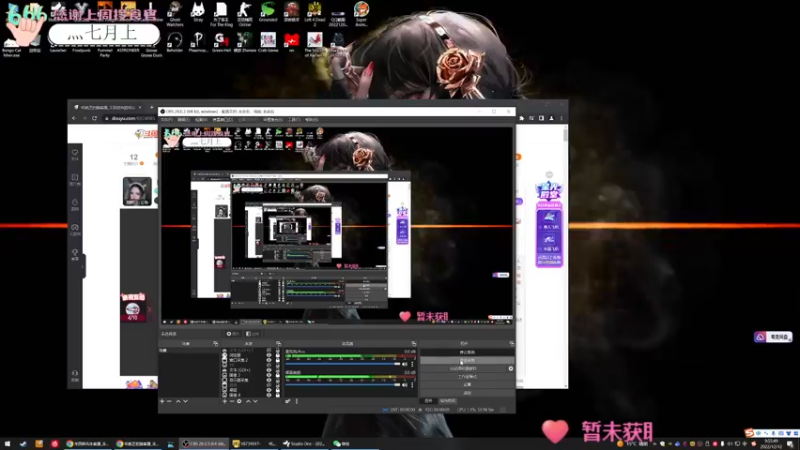
Task: Toggle visibility of 显示器采集 source
Action: (269, 380)
